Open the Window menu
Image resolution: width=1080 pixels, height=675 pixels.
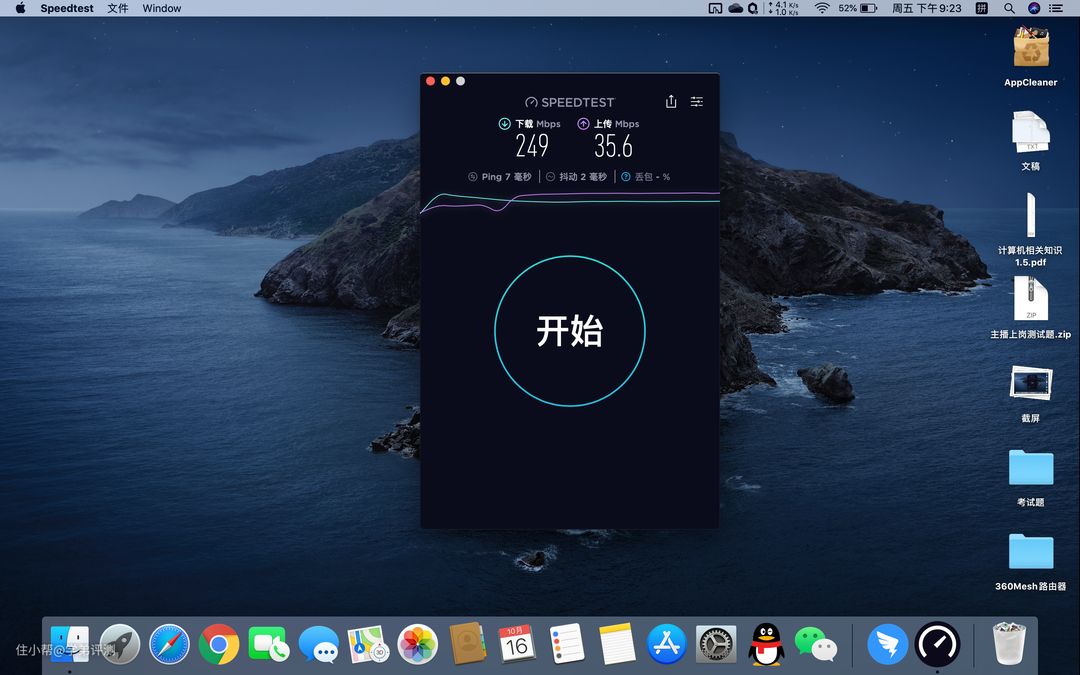pos(162,8)
